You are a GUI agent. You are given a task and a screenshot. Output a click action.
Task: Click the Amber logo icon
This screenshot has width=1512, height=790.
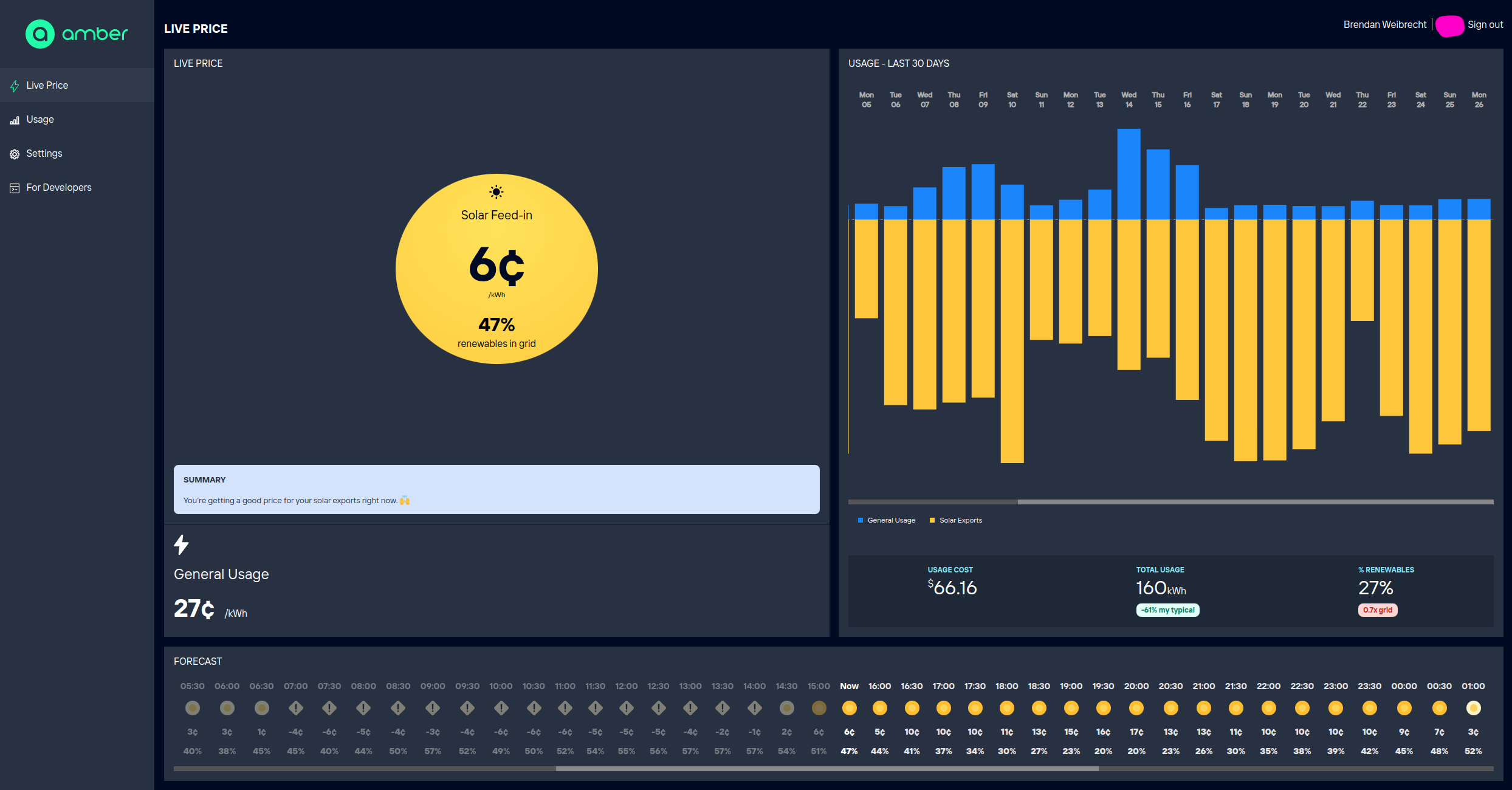coord(40,34)
